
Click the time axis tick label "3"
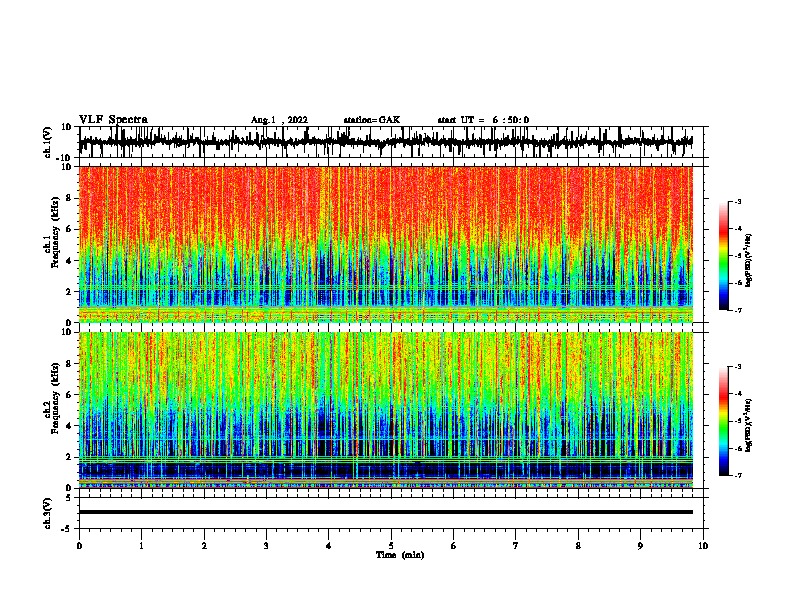[x=266, y=546]
